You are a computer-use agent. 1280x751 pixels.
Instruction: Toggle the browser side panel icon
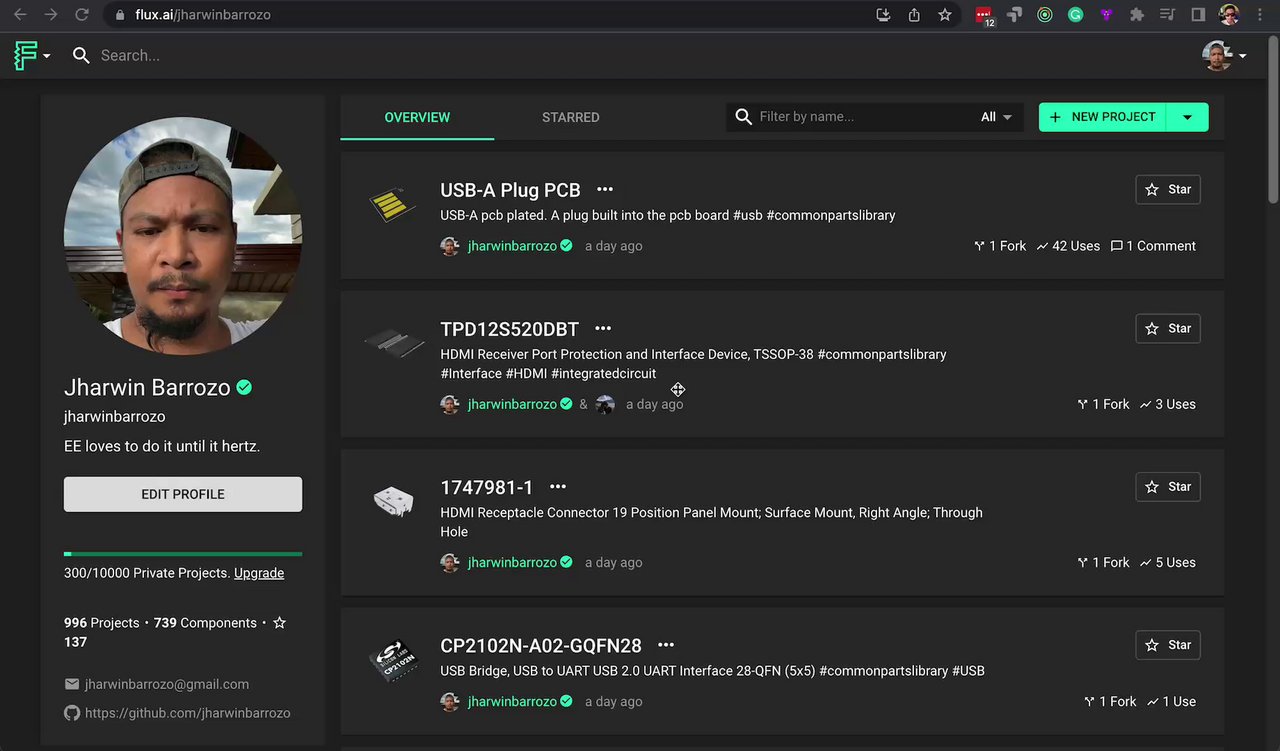tap(1198, 15)
